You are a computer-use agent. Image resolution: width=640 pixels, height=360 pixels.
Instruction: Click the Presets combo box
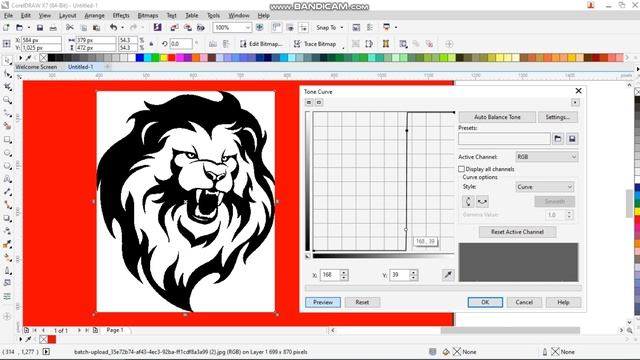tap(504, 139)
